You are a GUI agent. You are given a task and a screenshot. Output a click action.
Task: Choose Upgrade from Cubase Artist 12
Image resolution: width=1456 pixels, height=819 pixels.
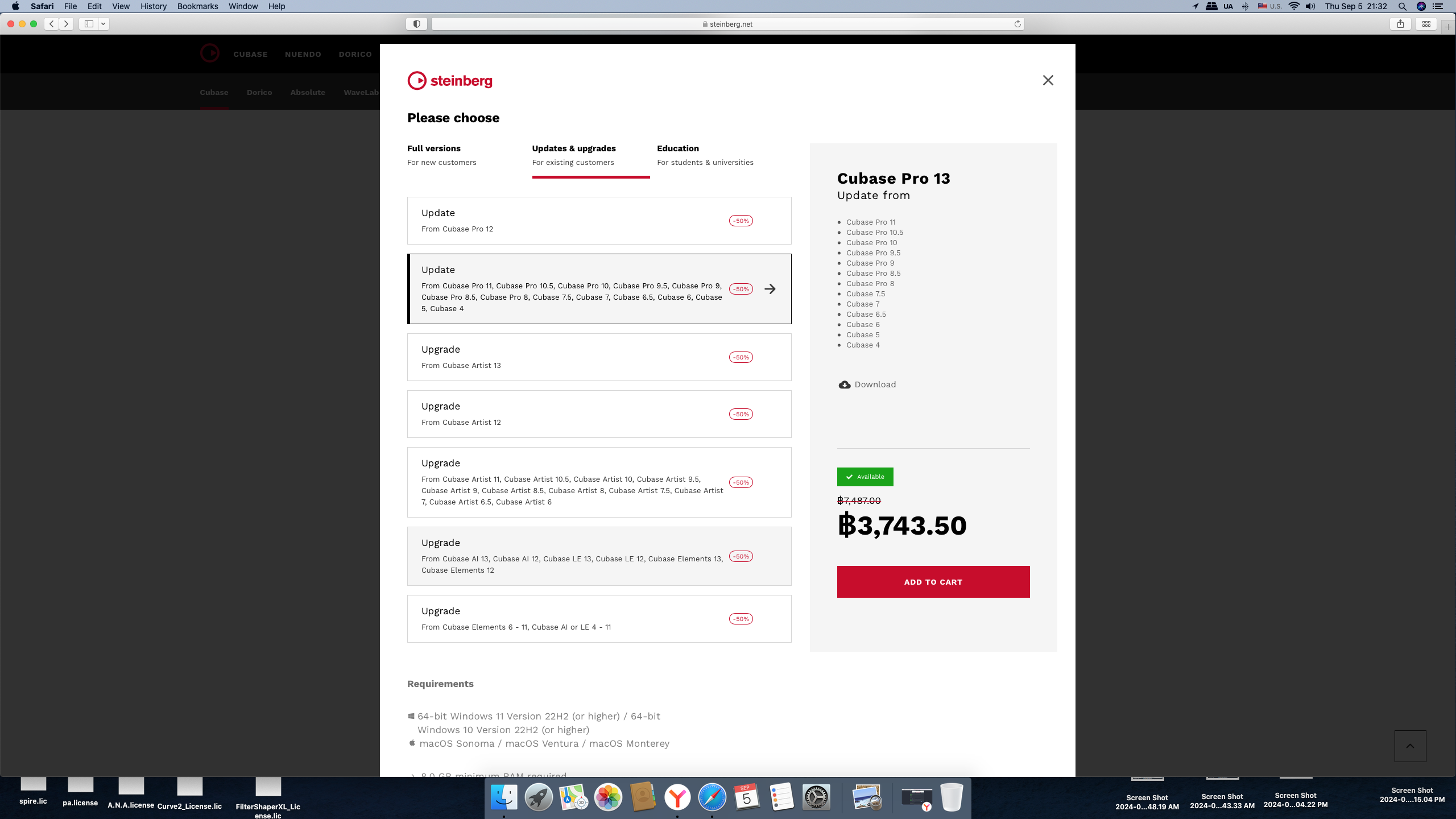point(599,414)
